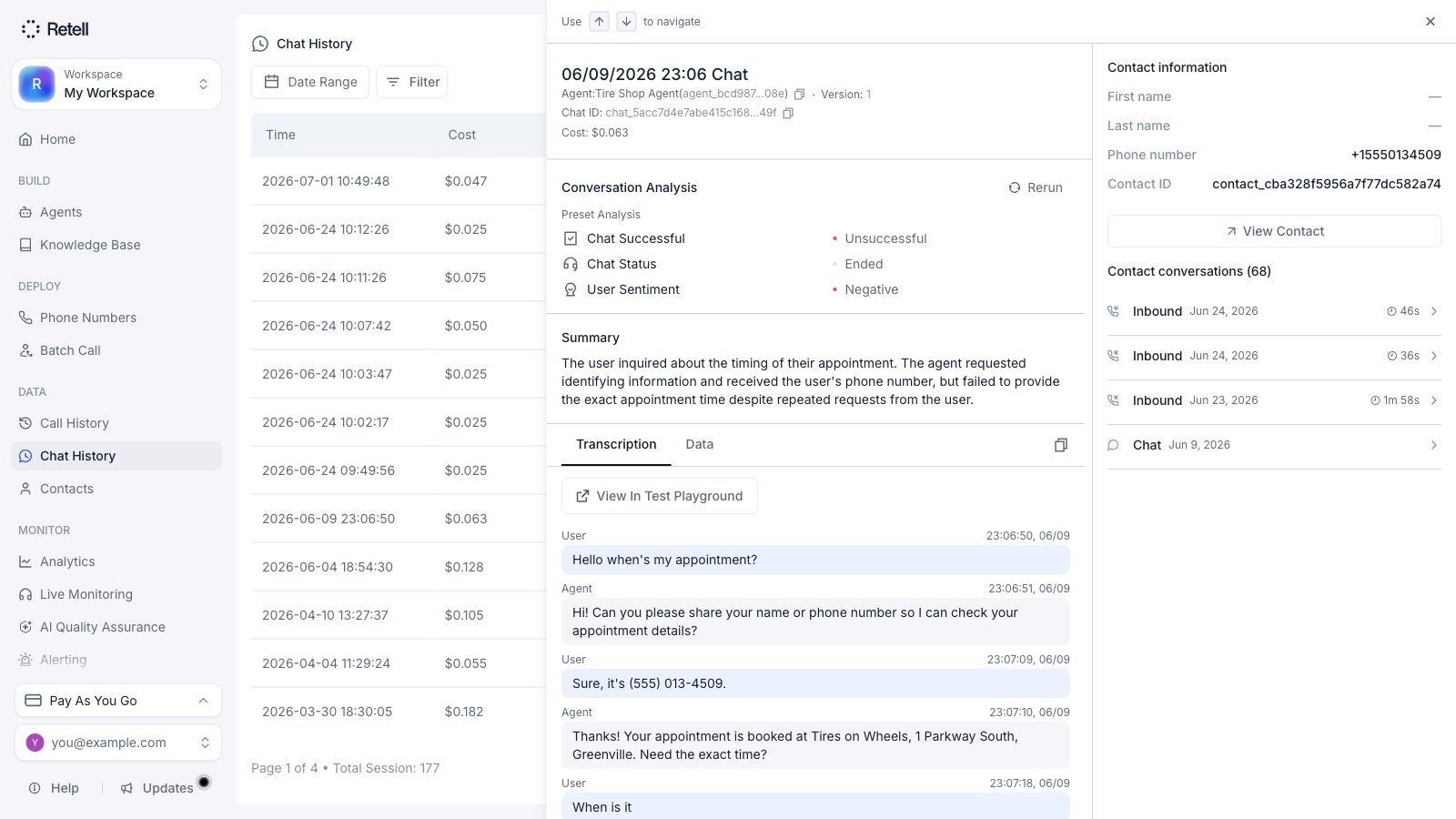Close the chat detail panel
This screenshot has width=1456, height=819.
(1431, 22)
